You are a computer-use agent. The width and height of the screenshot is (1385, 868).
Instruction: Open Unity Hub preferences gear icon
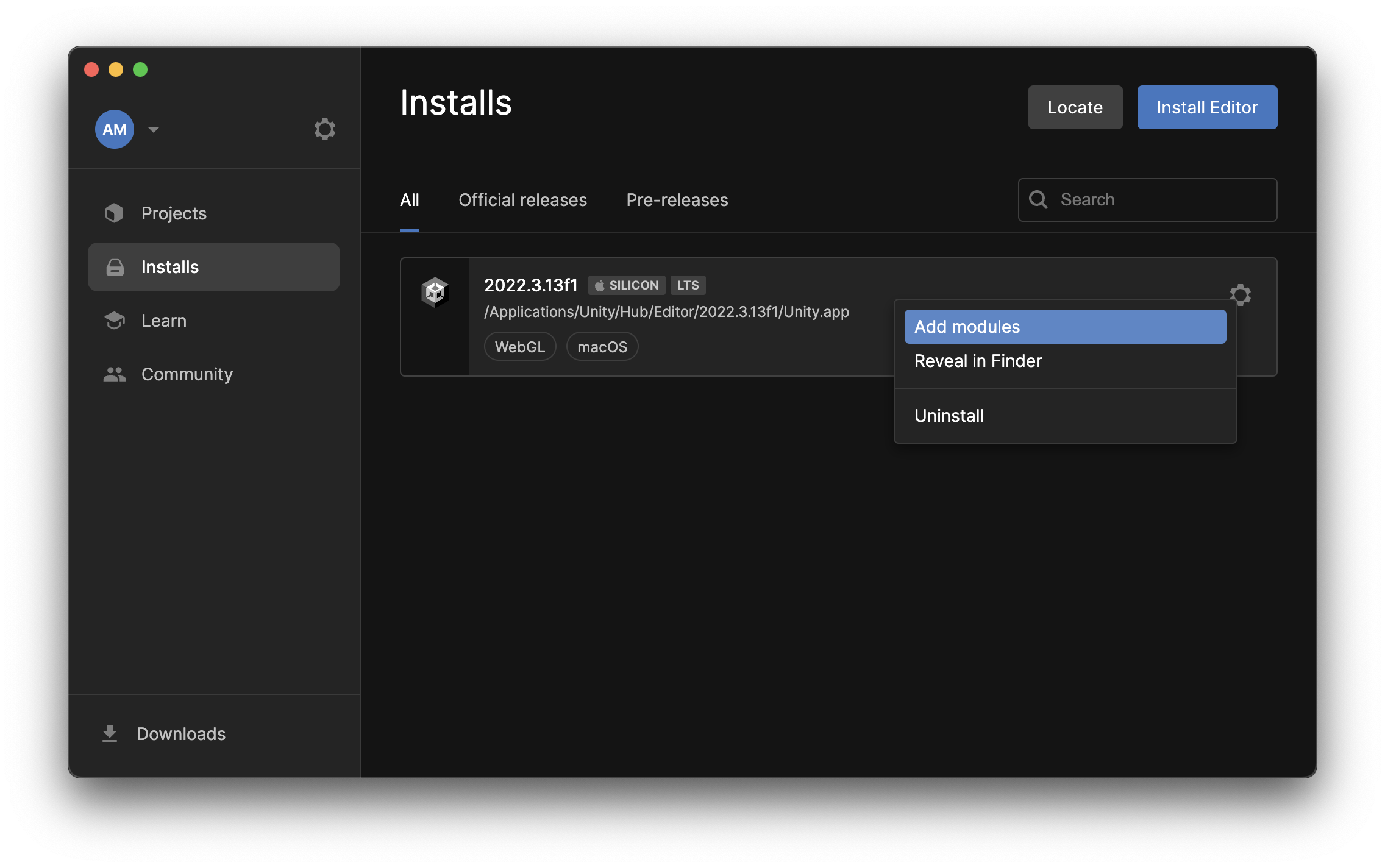pyautogui.click(x=325, y=129)
